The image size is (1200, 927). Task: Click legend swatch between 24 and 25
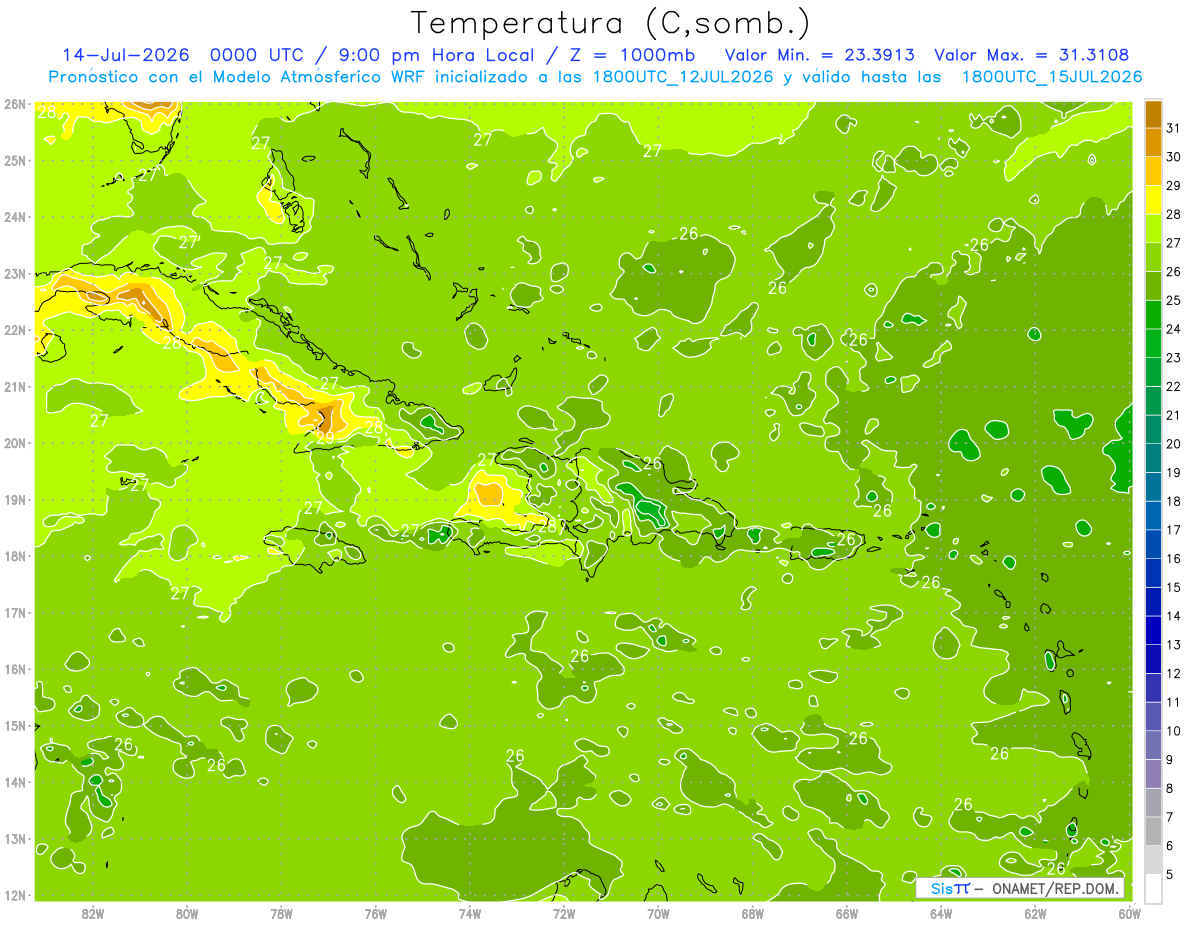[x=1153, y=314]
